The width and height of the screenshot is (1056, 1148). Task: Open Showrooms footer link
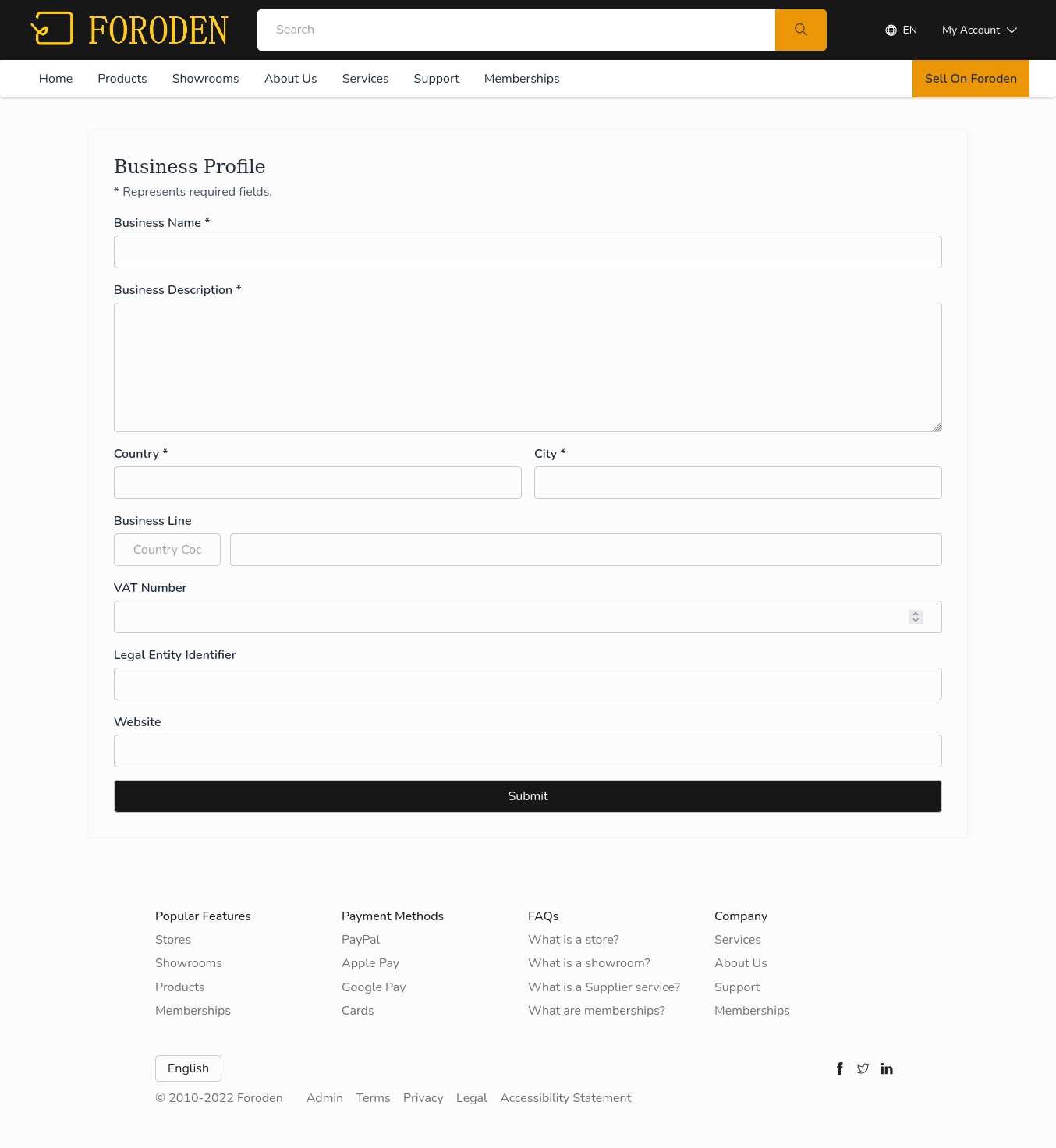[189, 963]
